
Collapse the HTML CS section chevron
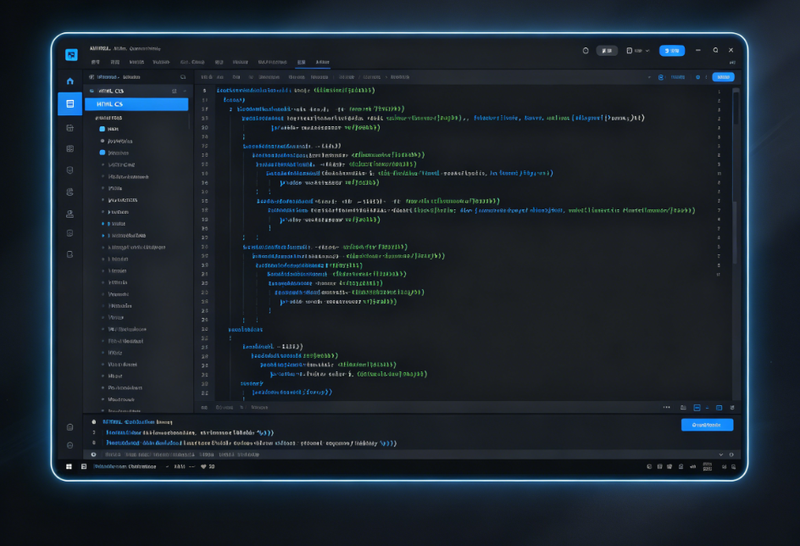point(185,91)
